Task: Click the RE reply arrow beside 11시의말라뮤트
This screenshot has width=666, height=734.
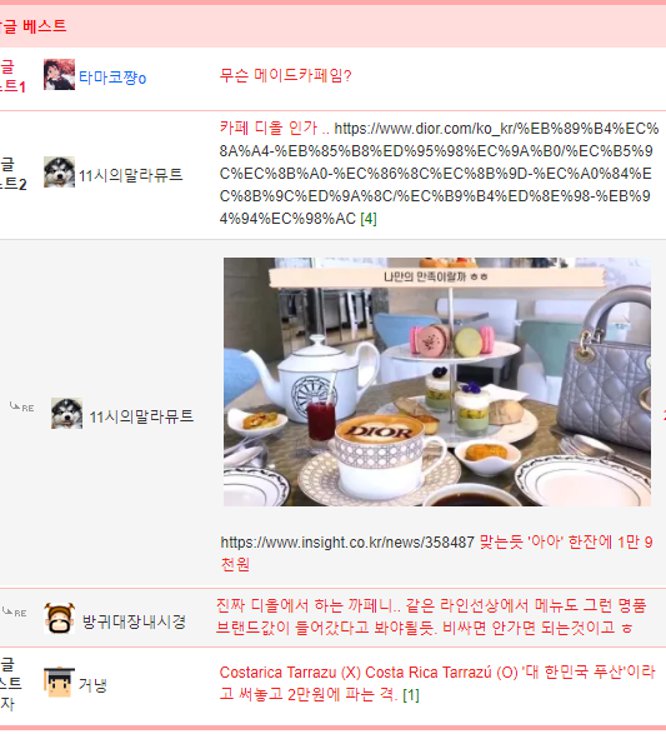Action: coord(22,407)
